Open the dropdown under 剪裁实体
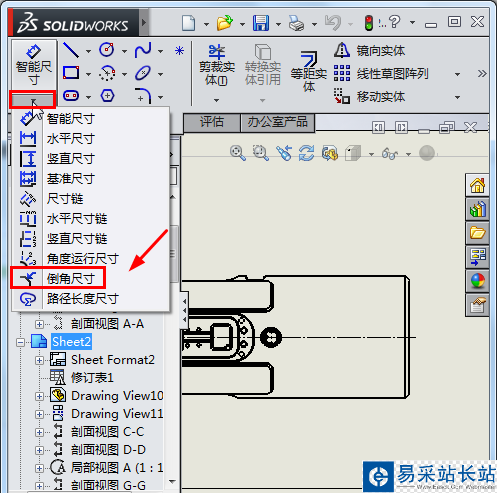The width and height of the screenshot is (497, 493). tap(217, 100)
